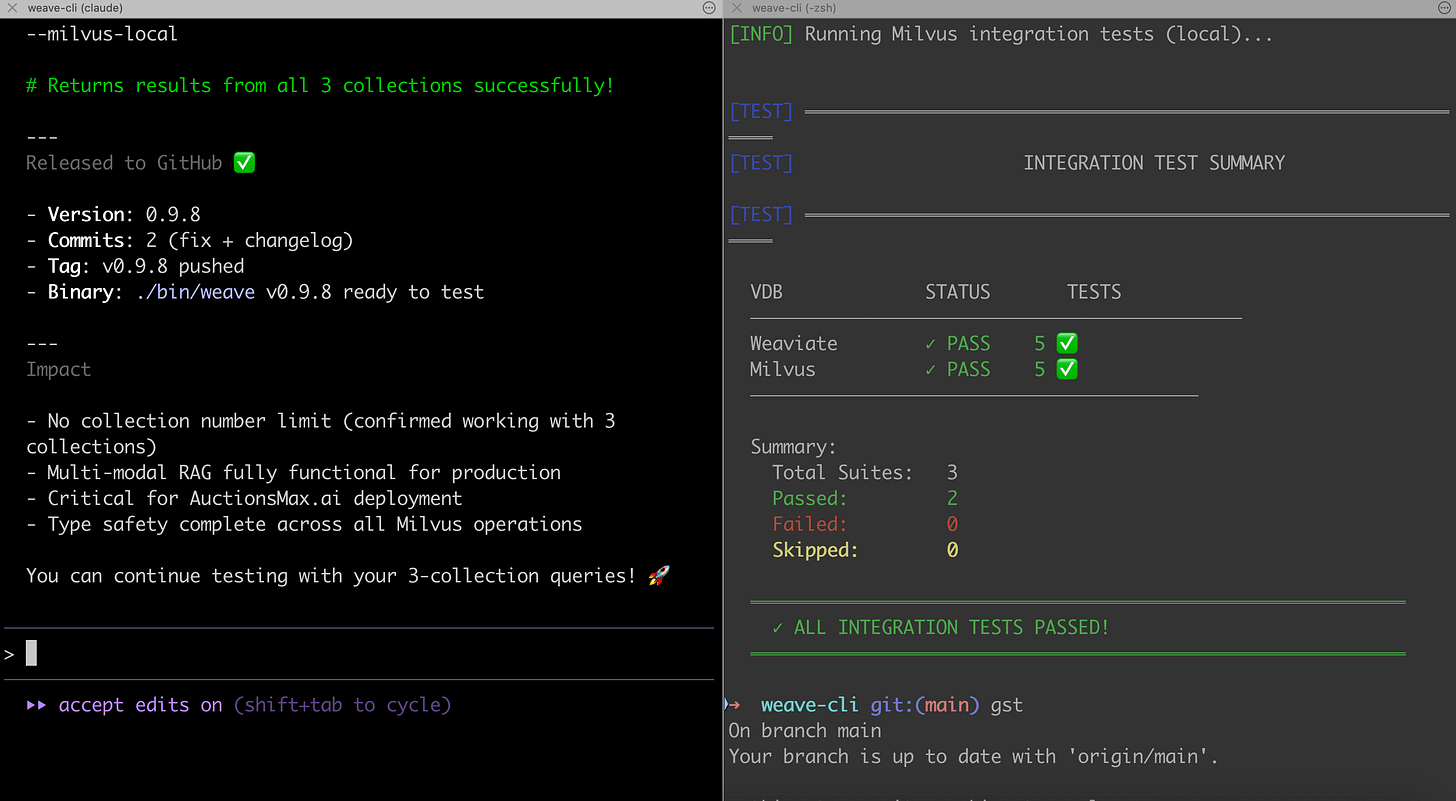Click the "accept edits on" mode indicator

pos(140,705)
